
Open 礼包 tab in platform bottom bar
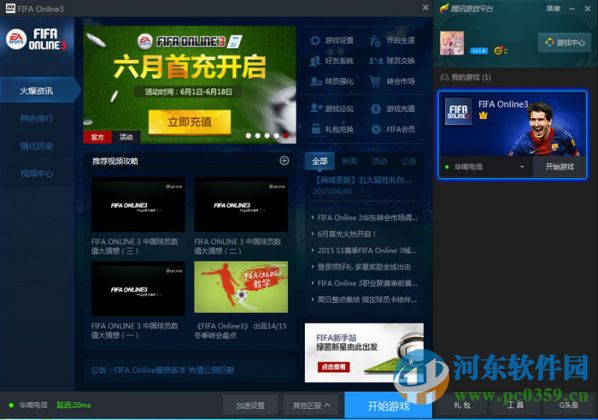(x=462, y=405)
